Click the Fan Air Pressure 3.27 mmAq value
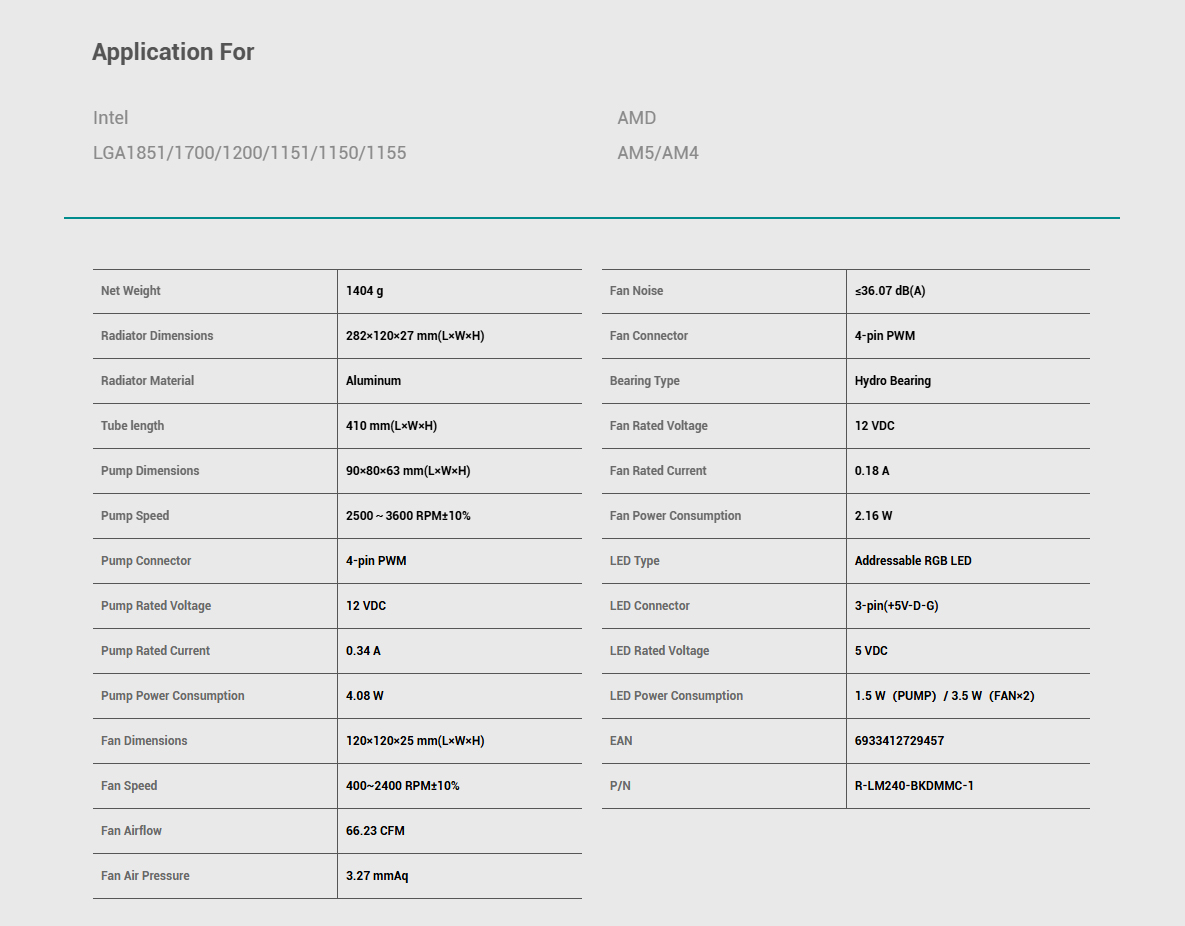The height and width of the screenshot is (926, 1185). 377,875
